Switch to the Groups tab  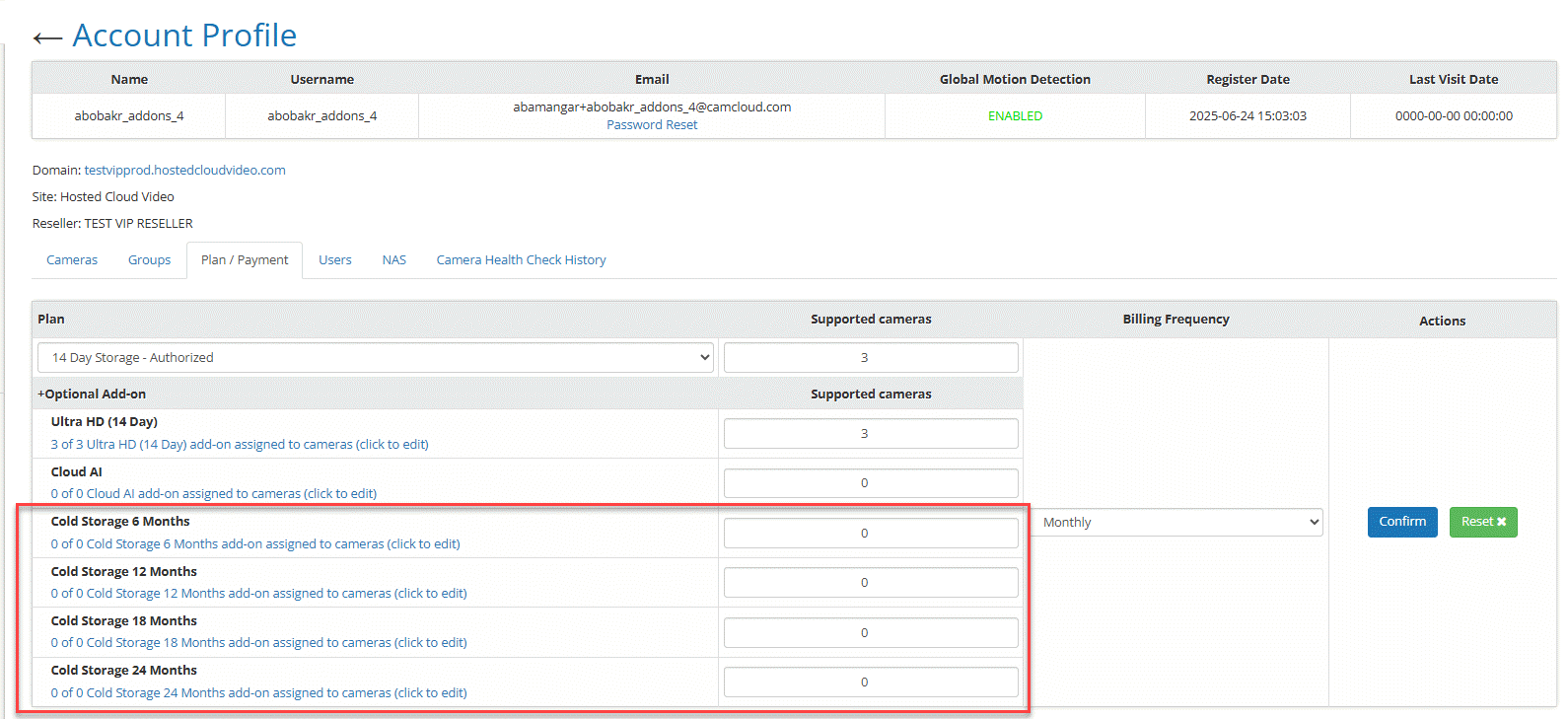(149, 260)
